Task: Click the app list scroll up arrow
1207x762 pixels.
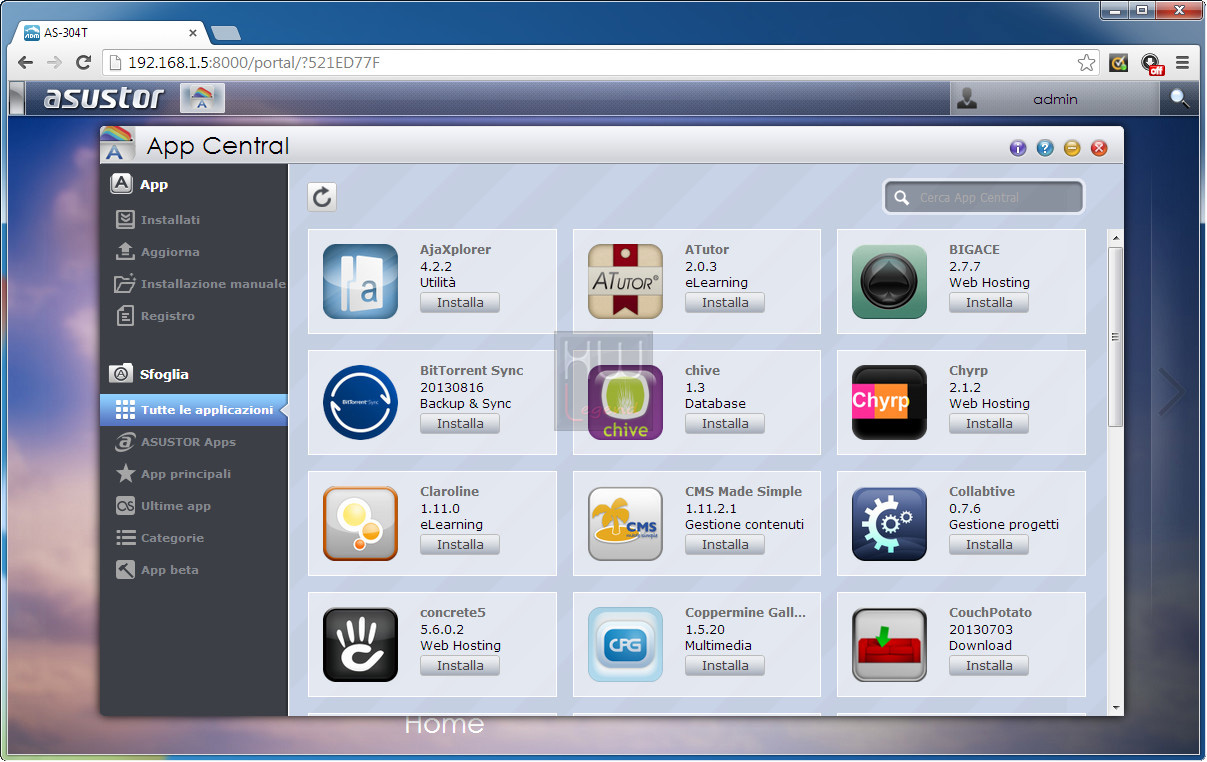Action: pyautogui.click(x=1115, y=237)
